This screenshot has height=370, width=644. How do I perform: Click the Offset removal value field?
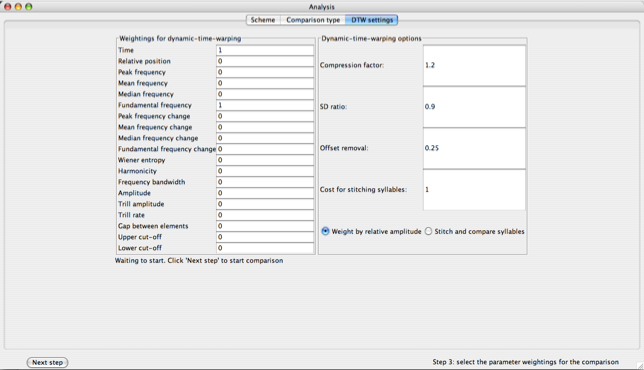[x=474, y=148]
